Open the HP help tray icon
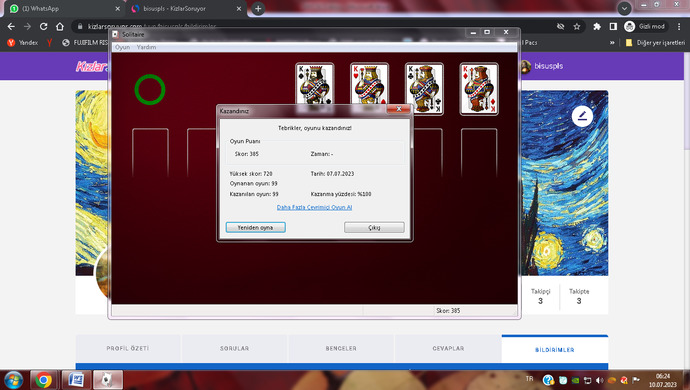The width and height of the screenshot is (690, 390). [x=548, y=380]
